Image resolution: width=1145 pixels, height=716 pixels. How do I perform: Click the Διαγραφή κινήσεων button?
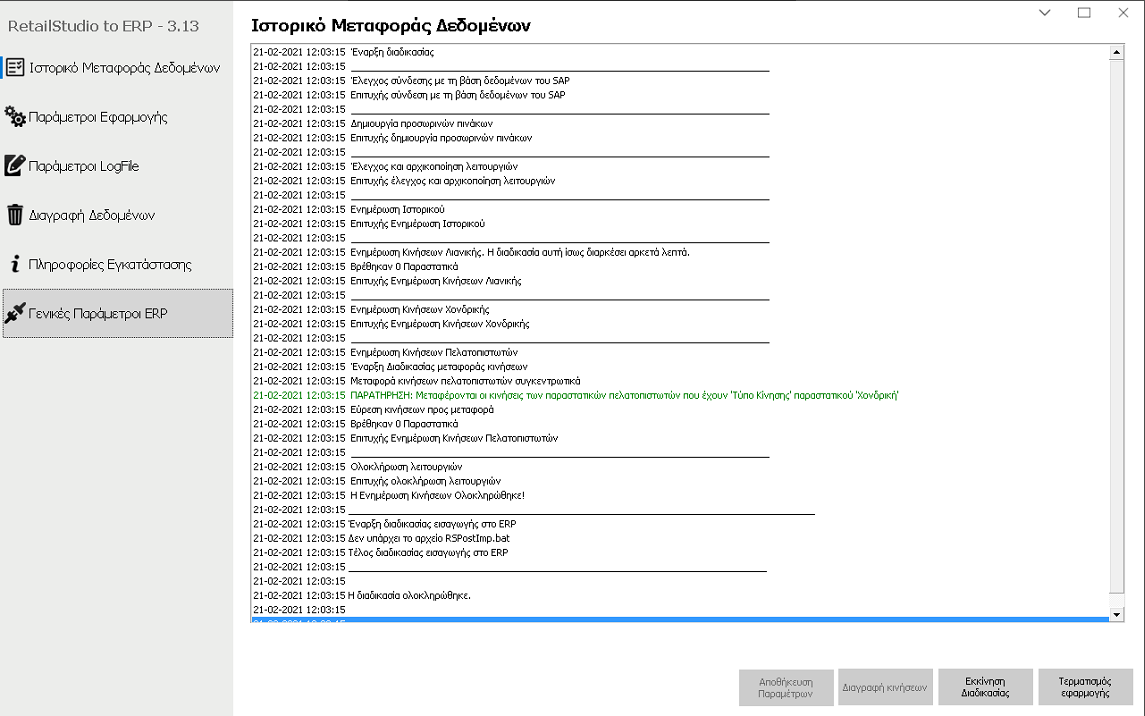[885, 687]
